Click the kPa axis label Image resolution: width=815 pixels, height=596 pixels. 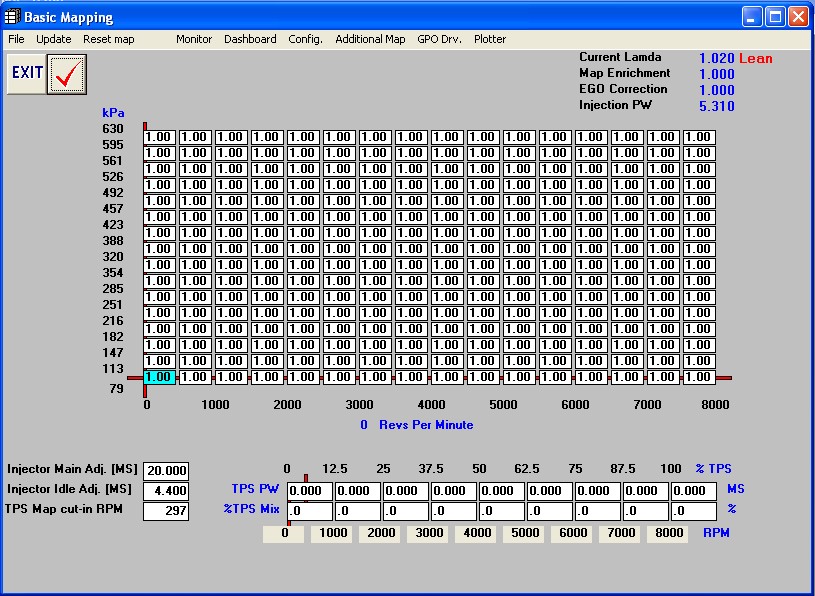point(113,113)
